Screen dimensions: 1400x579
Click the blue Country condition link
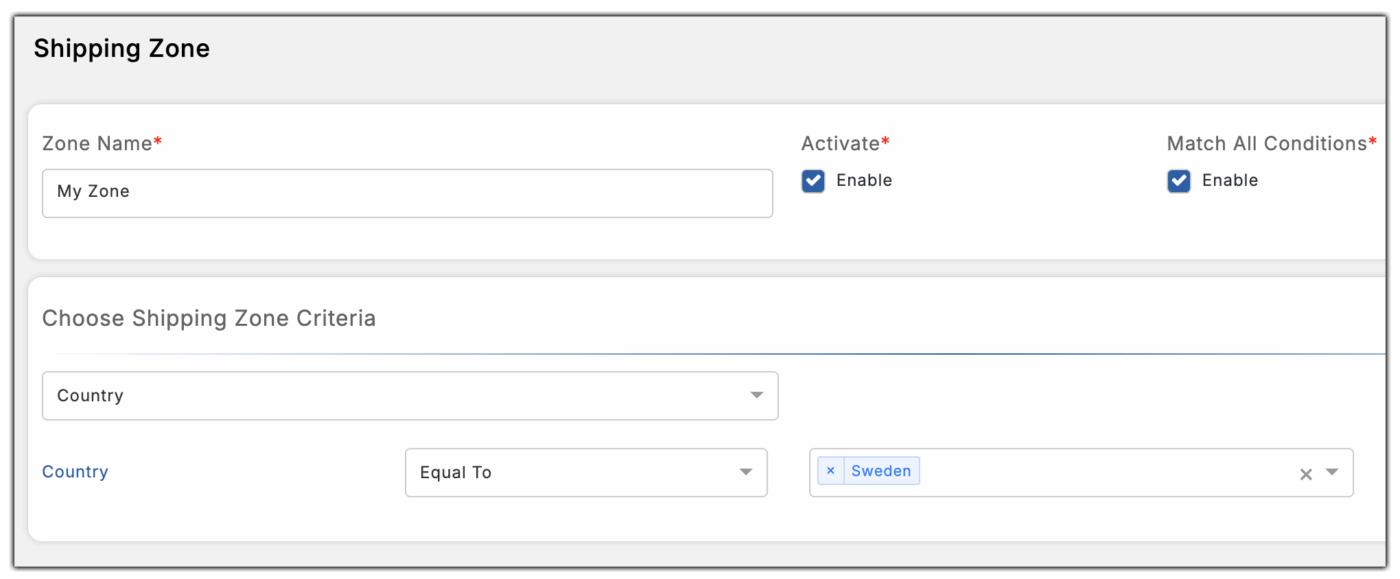tap(75, 472)
